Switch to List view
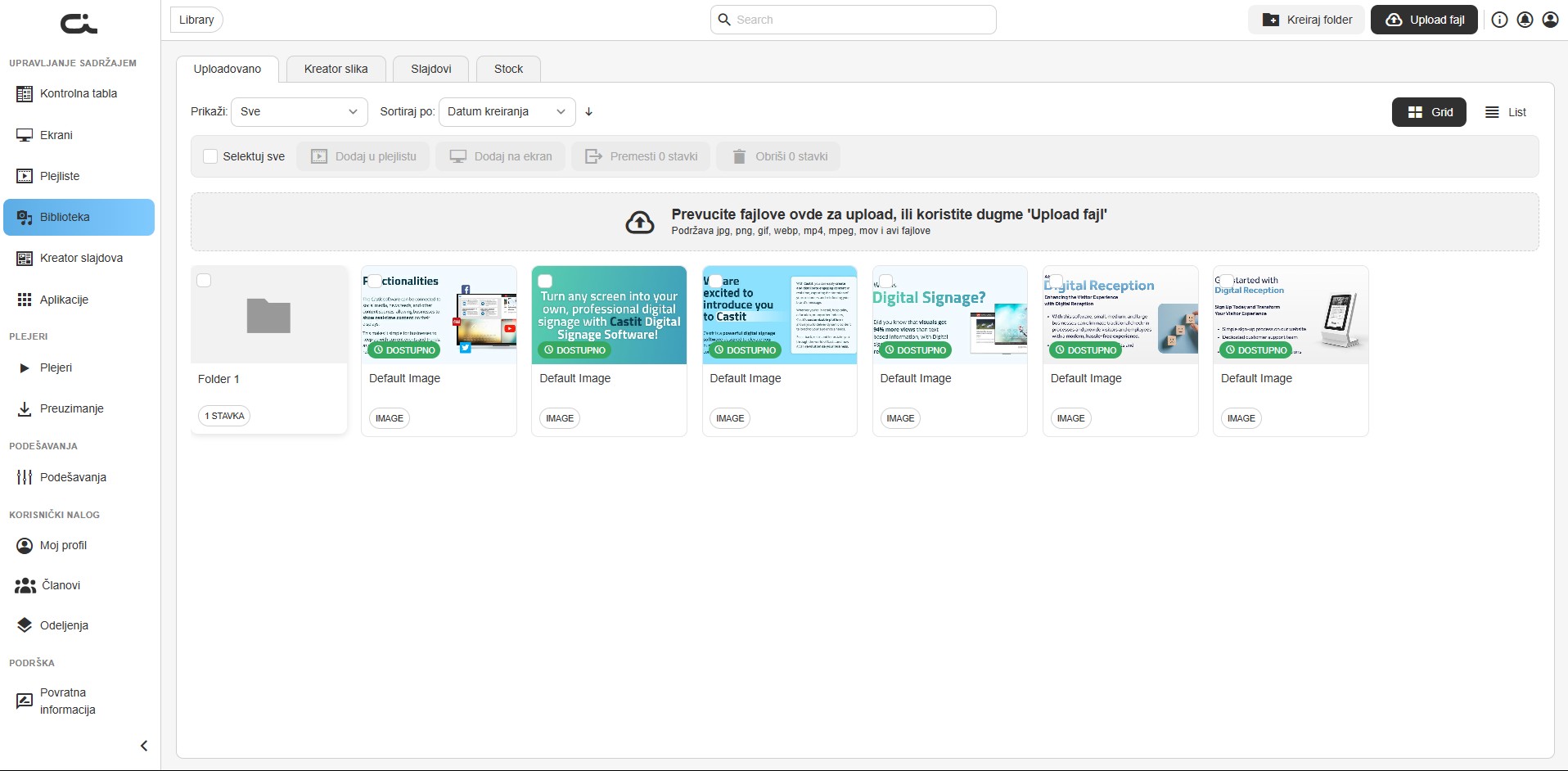The image size is (1568, 771). (x=1506, y=112)
